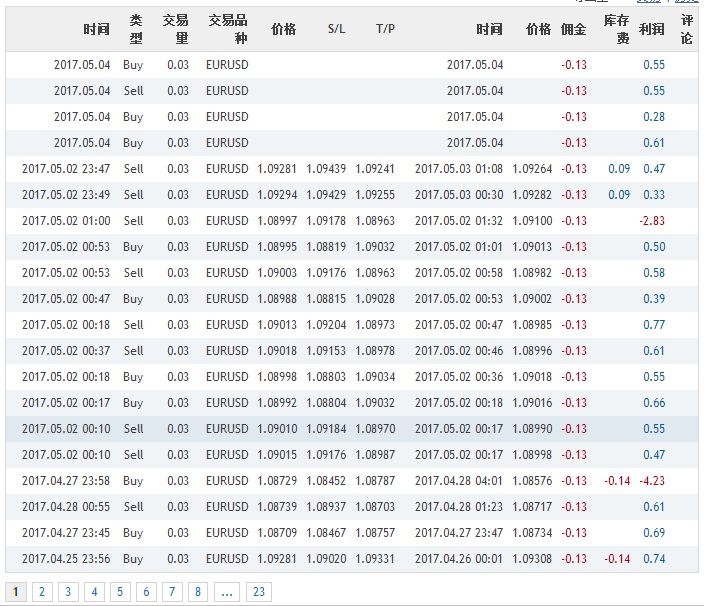Screen dimensions: 704x606
Task: Click swap value 0.09 in 23:47 row
Action: tap(619, 169)
